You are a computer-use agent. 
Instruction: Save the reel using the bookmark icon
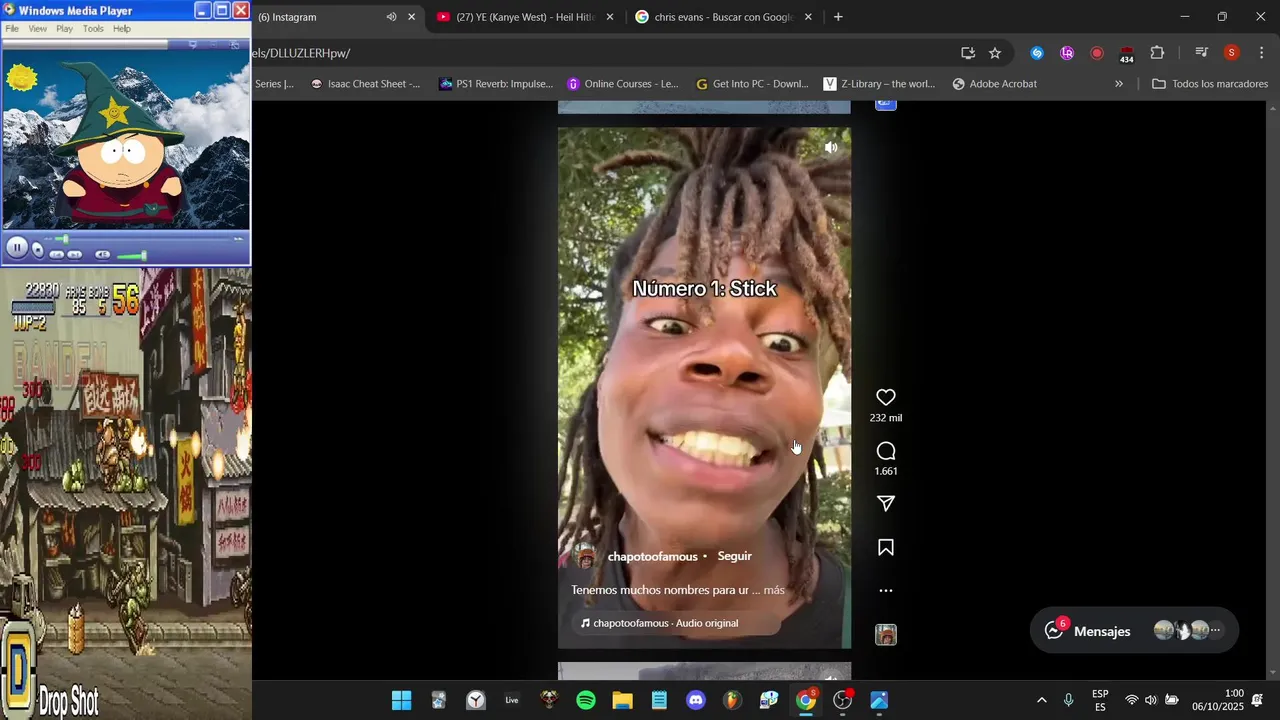[886, 547]
